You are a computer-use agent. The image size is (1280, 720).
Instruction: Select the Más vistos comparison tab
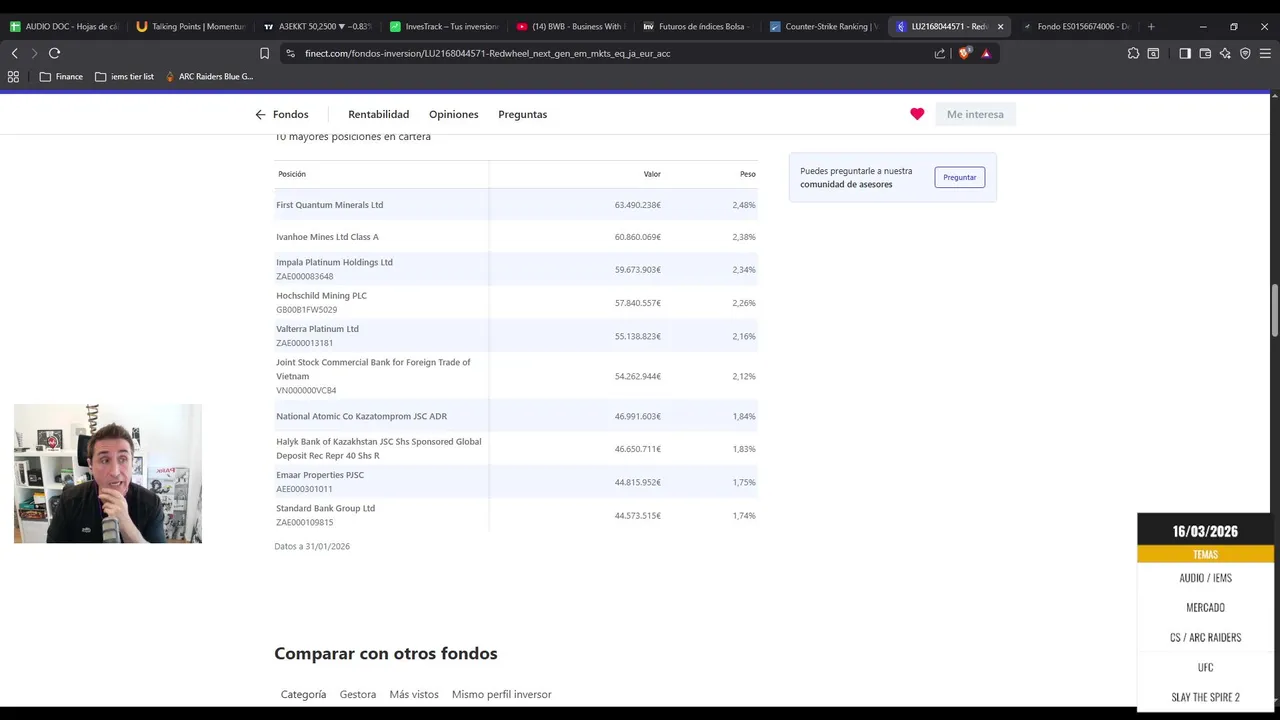[x=414, y=694]
